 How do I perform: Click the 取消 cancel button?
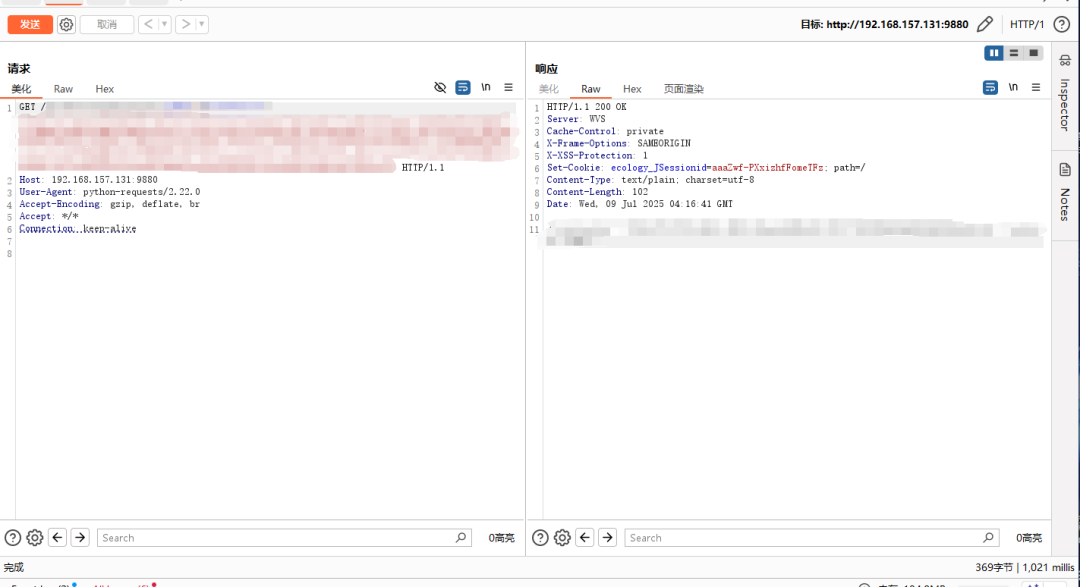tap(107, 25)
